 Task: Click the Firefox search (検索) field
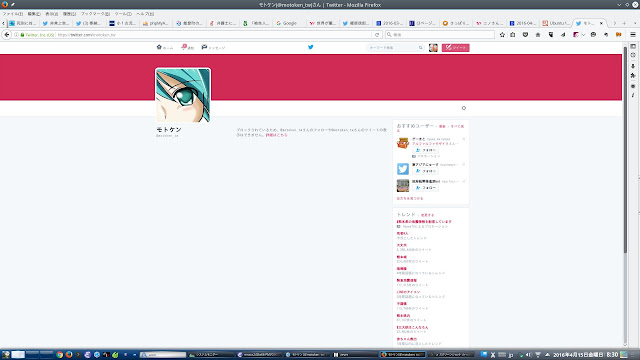coord(440,35)
